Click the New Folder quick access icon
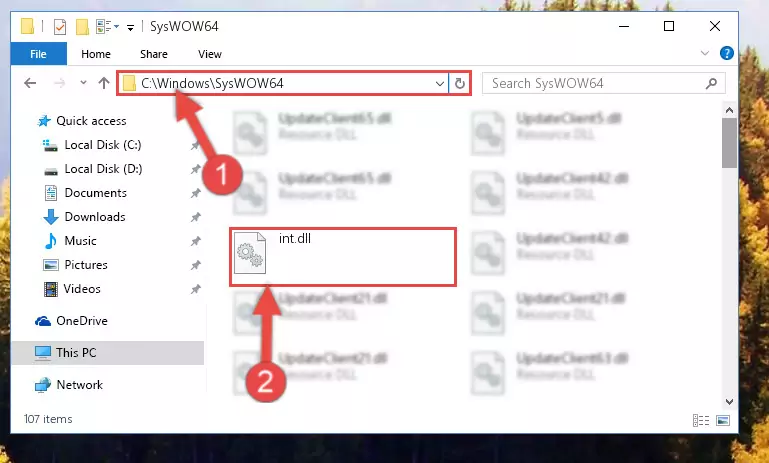 [82, 26]
